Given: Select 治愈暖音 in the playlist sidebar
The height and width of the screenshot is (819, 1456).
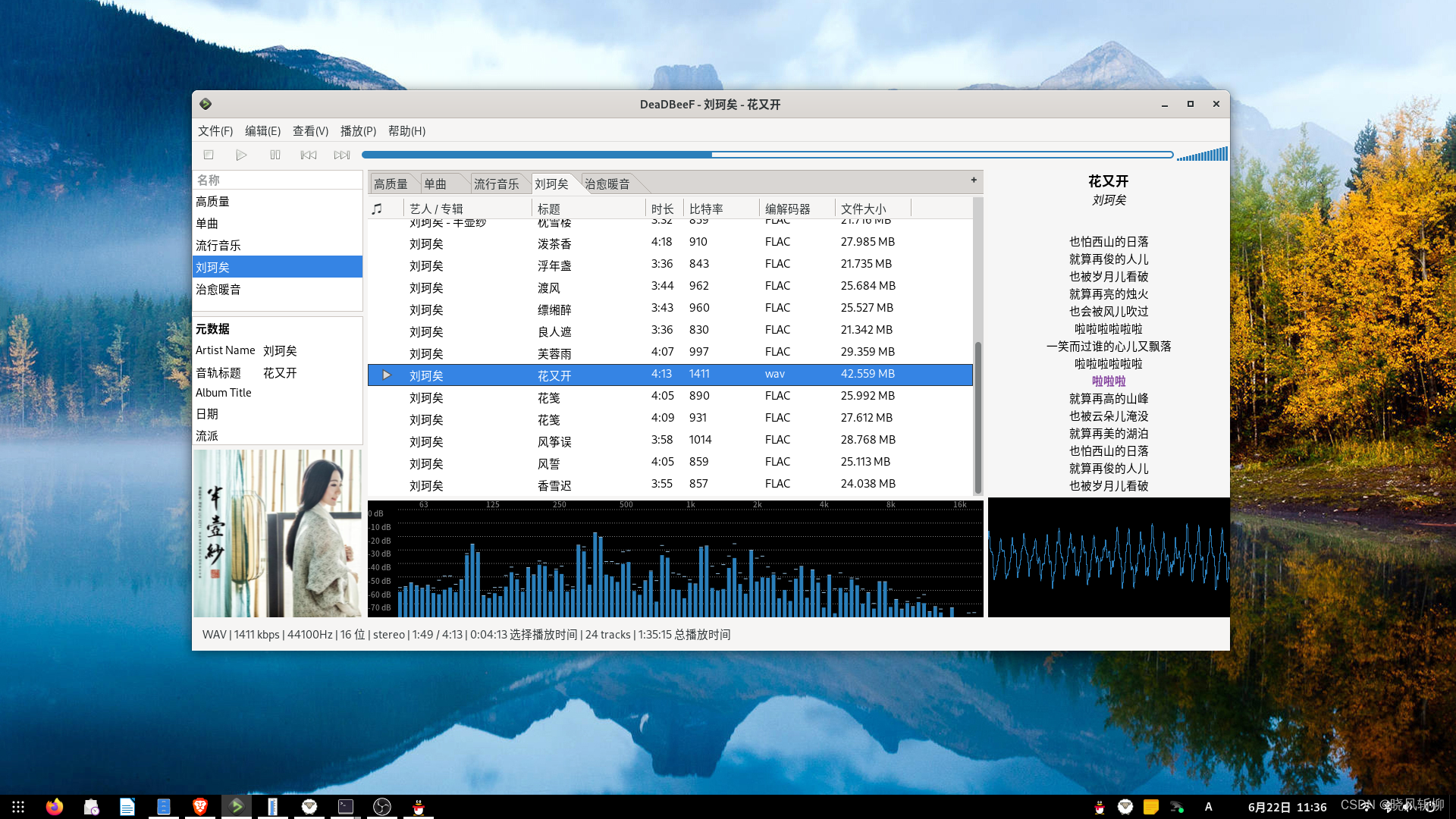Looking at the screenshot, I should (218, 290).
